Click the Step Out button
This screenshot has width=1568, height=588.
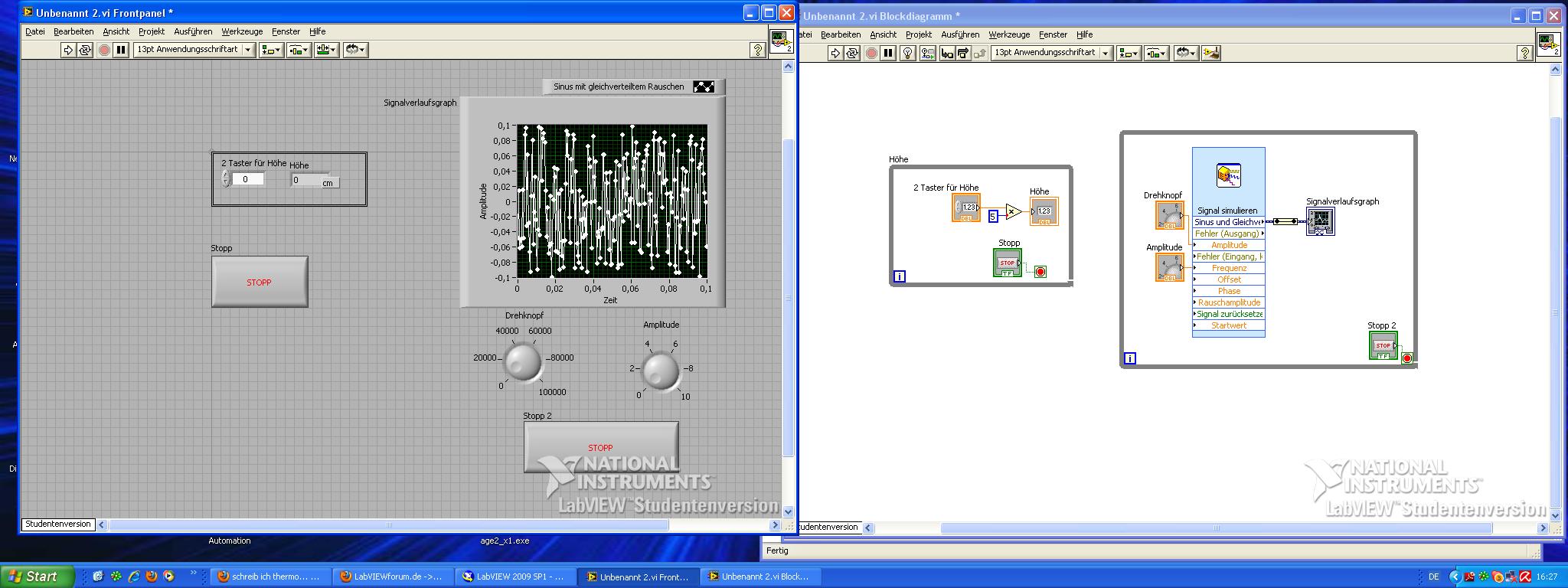click(980, 53)
